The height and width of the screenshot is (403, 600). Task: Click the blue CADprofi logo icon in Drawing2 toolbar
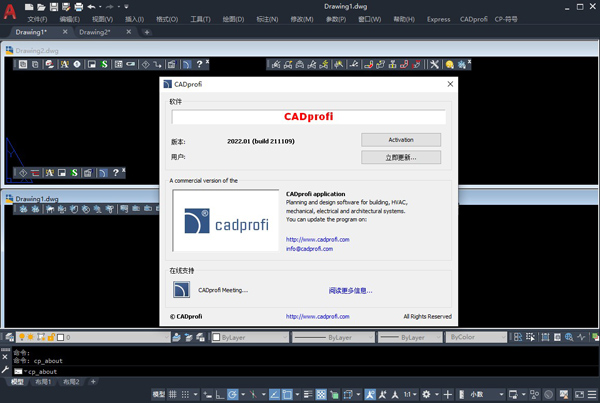pos(186,64)
